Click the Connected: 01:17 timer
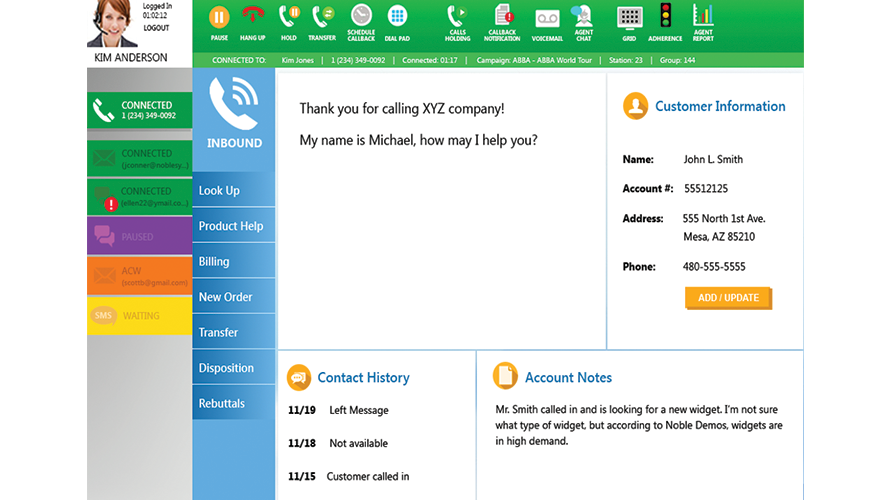 pos(430,60)
